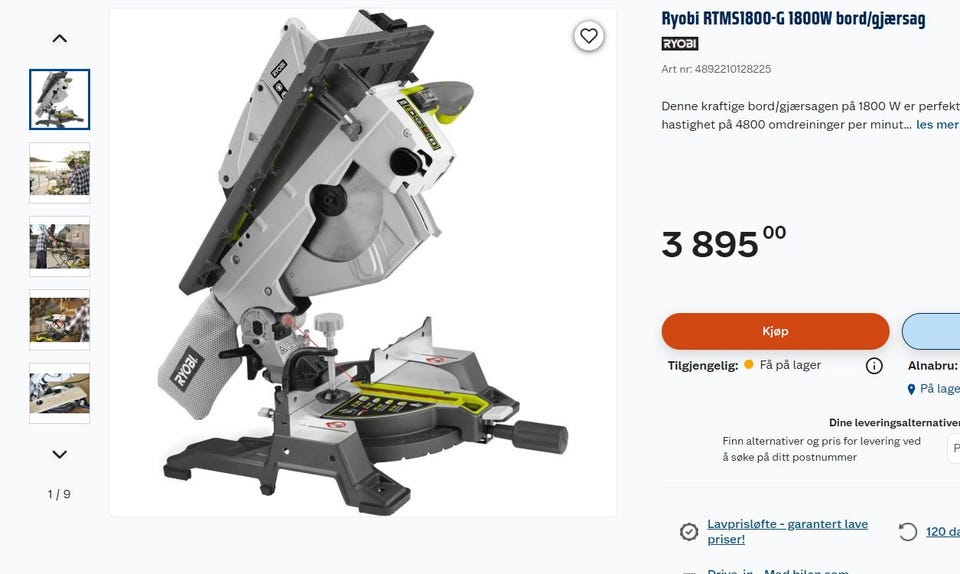
Task: Select first thumbnail of the mitre saw
Action: (59, 99)
